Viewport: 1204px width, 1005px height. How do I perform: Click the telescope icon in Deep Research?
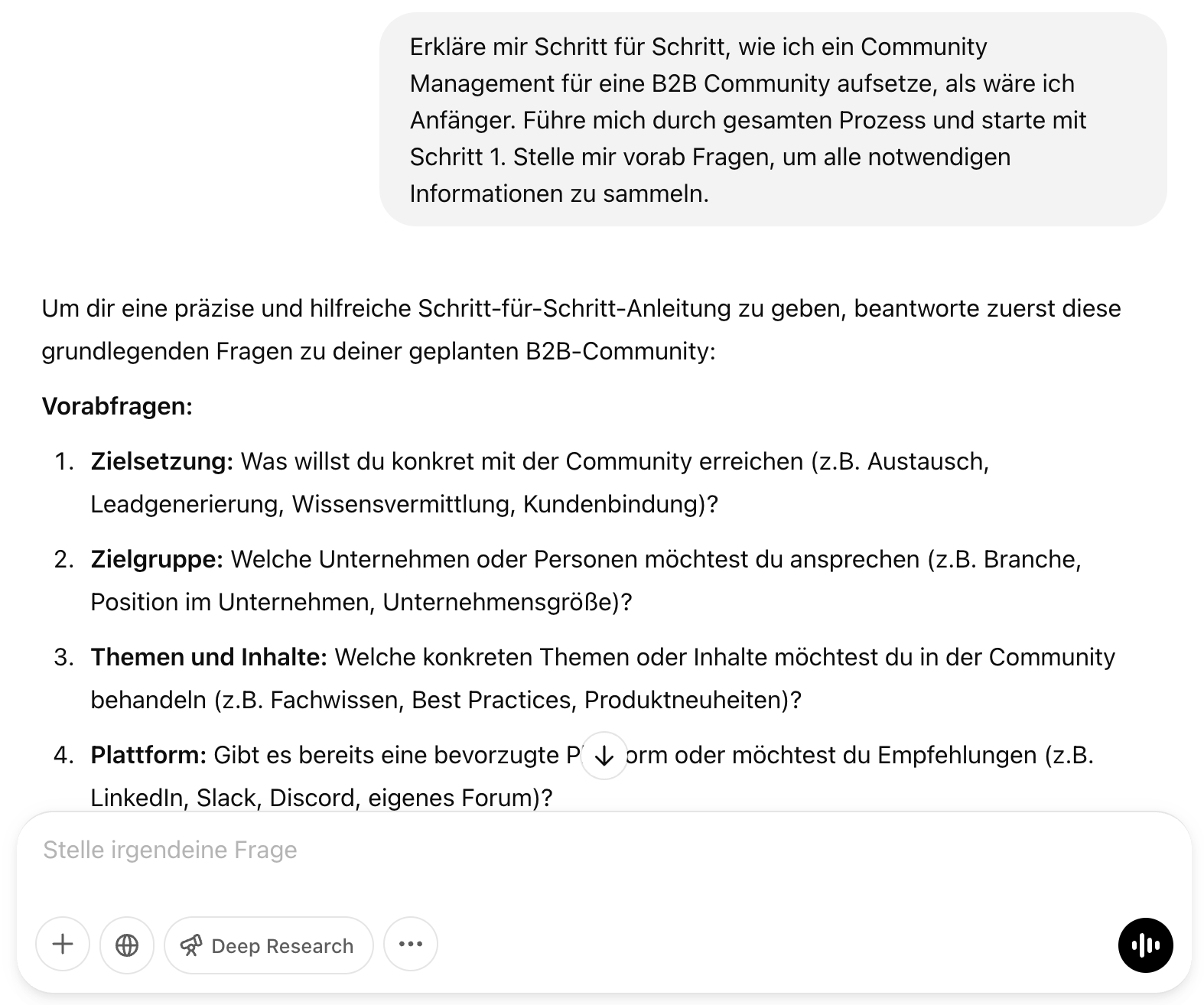tap(191, 946)
